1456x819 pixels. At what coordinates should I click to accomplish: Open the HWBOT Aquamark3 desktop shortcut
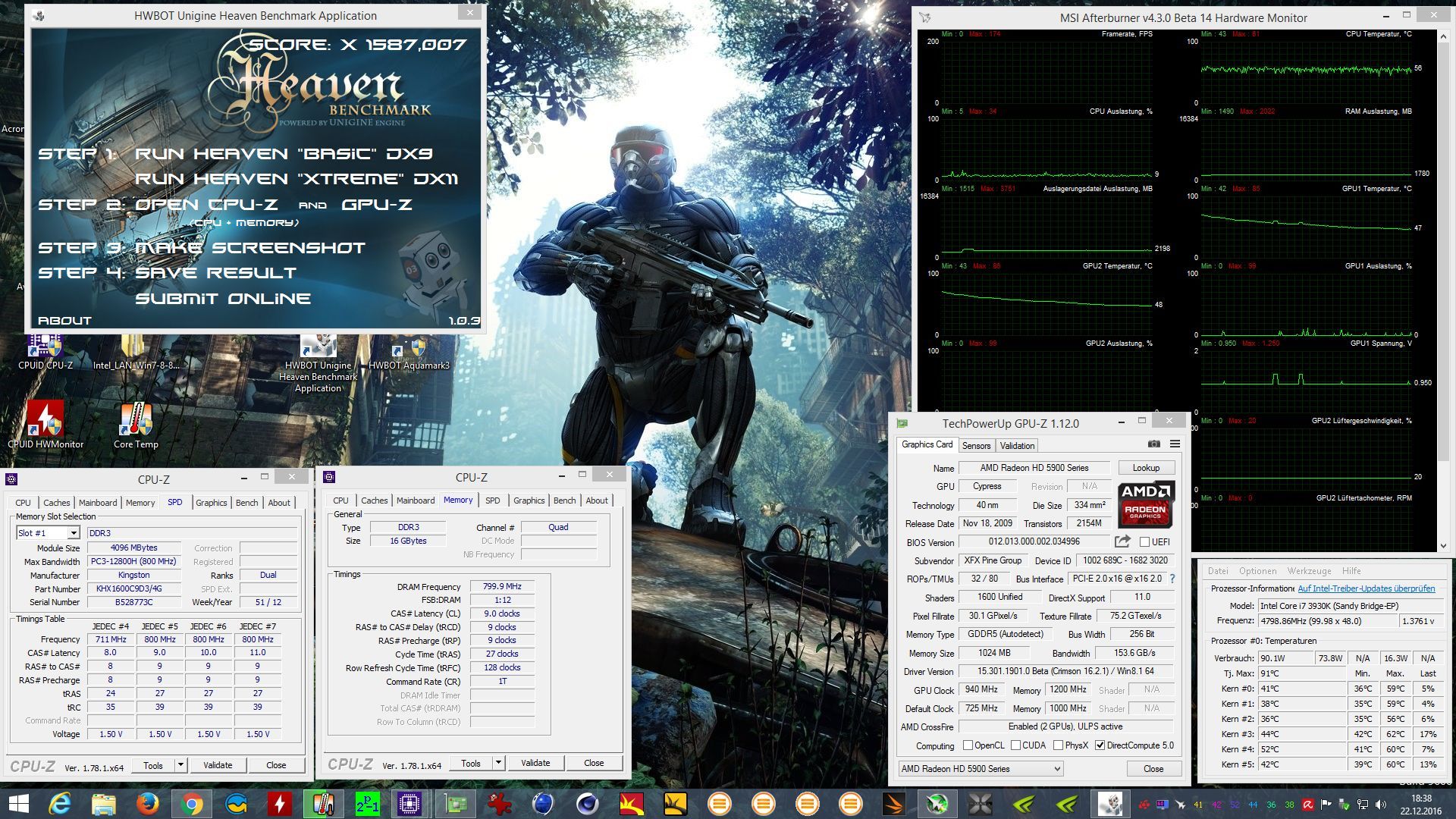click(409, 352)
